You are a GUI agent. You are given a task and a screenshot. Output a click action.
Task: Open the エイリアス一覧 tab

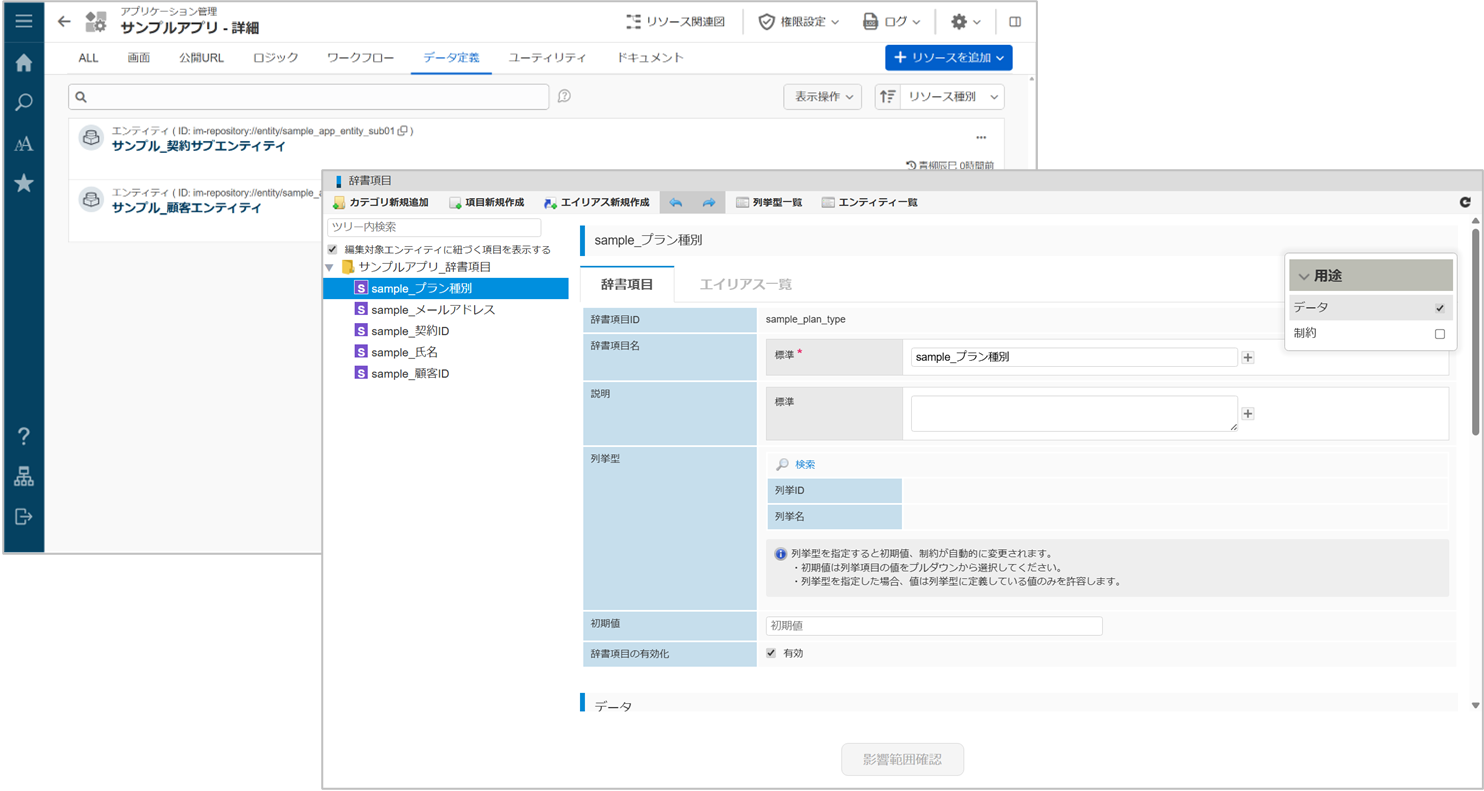[745, 284]
